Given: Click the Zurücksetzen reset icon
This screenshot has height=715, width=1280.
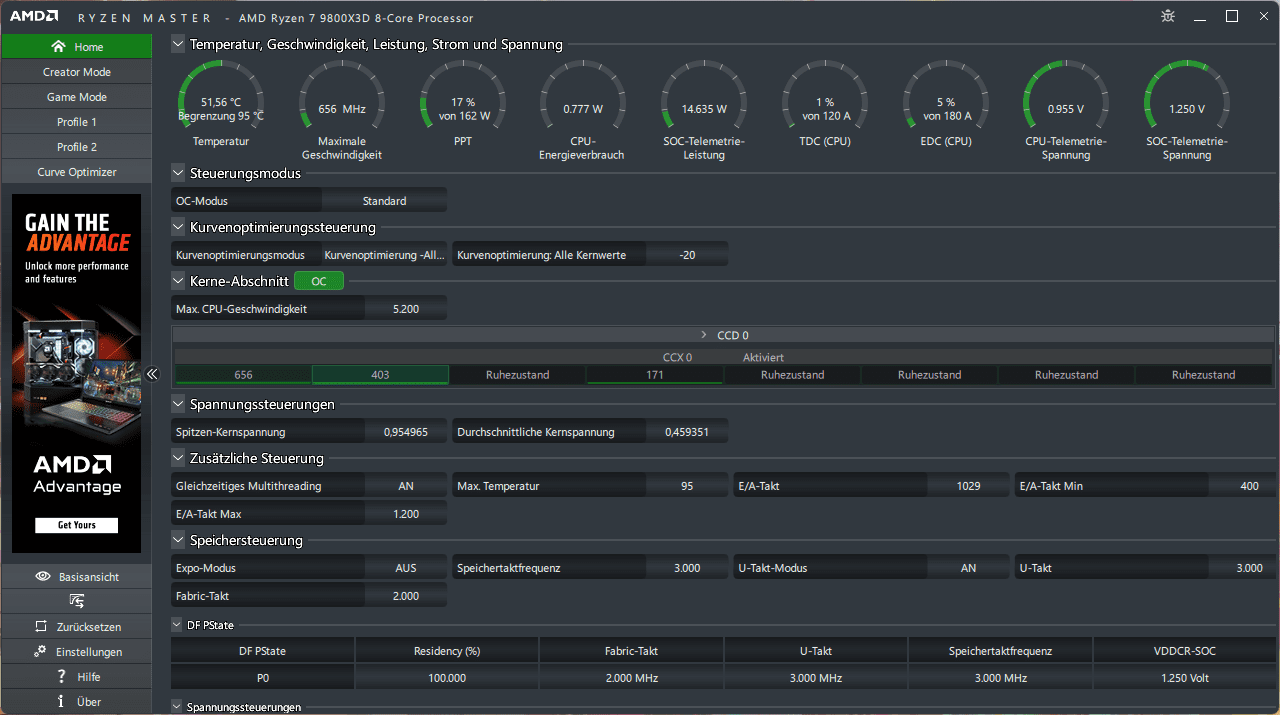Looking at the screenshot, I should 41,627.
